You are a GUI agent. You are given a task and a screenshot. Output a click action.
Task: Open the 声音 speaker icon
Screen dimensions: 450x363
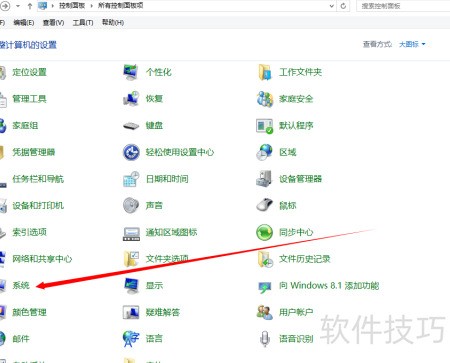click(131, 205)
